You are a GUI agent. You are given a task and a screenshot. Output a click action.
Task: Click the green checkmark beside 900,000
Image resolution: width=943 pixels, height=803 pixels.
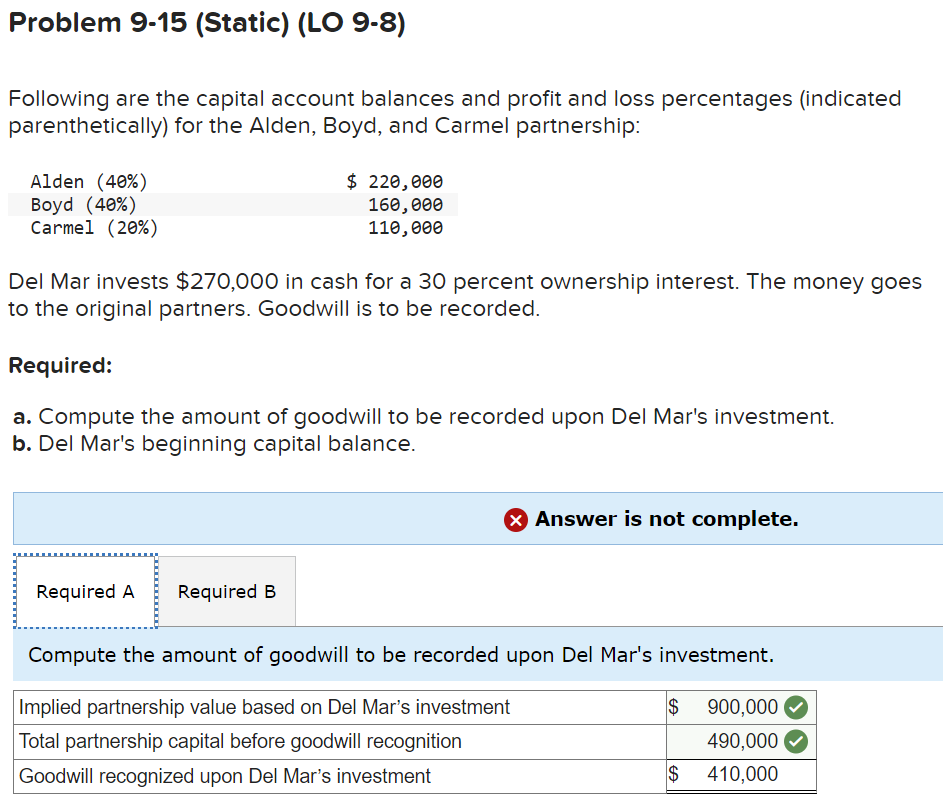click(x=799, y=707)
